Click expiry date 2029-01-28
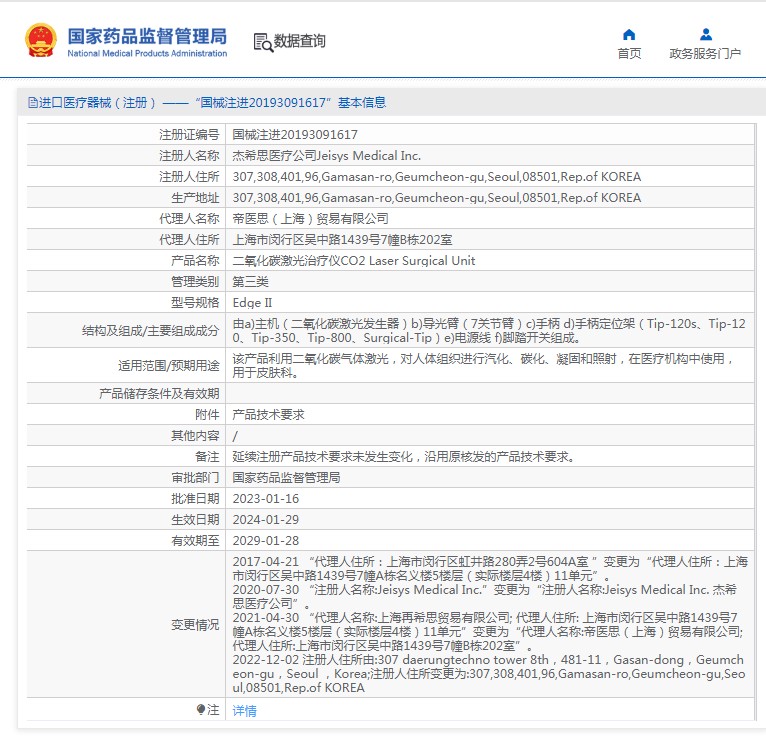Image resolution: width=766 pixels, height=740 pixels. pyautogui.click(x=266, y=540)
